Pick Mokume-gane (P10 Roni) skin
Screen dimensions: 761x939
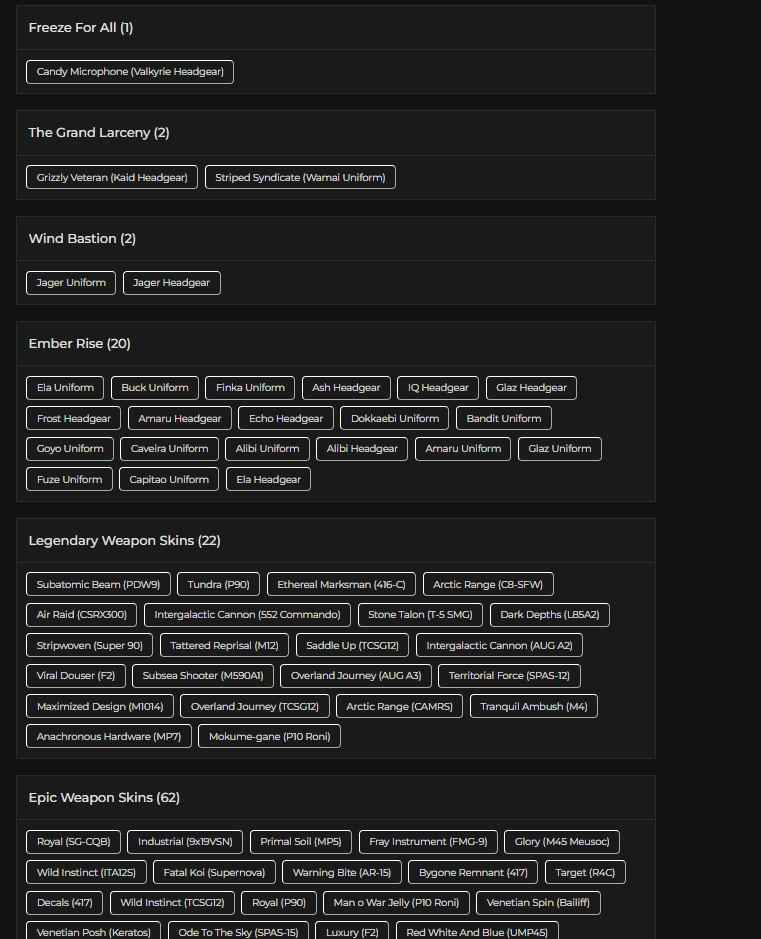point(269,737)
